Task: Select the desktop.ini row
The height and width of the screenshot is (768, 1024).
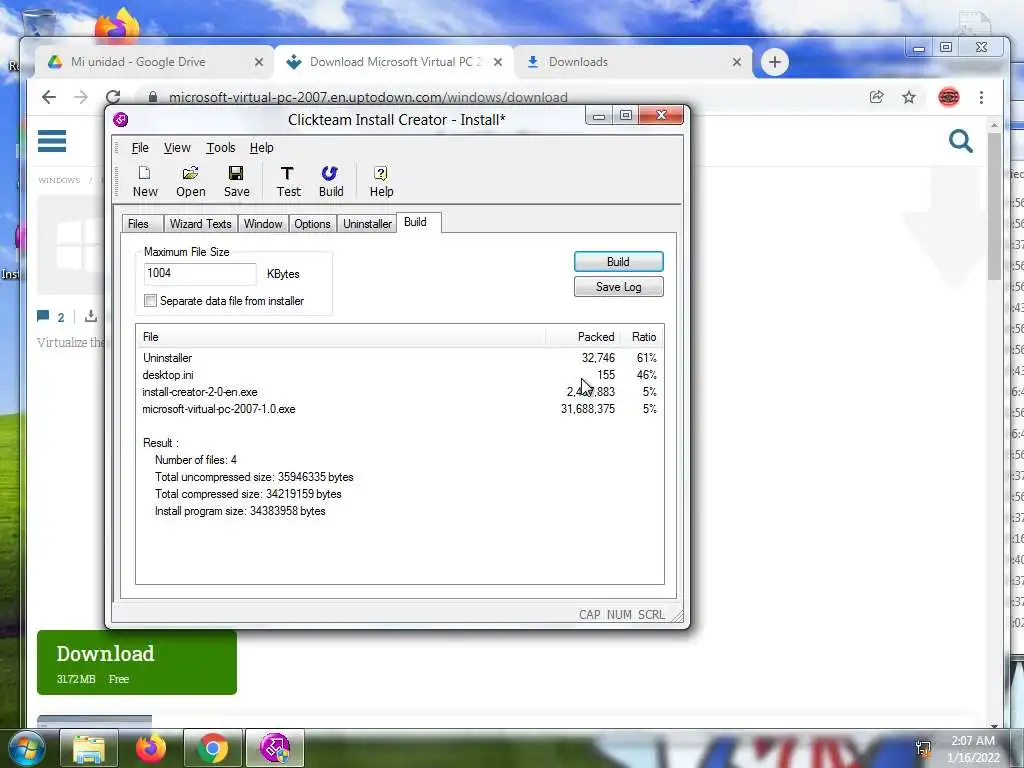Action: 400,375
